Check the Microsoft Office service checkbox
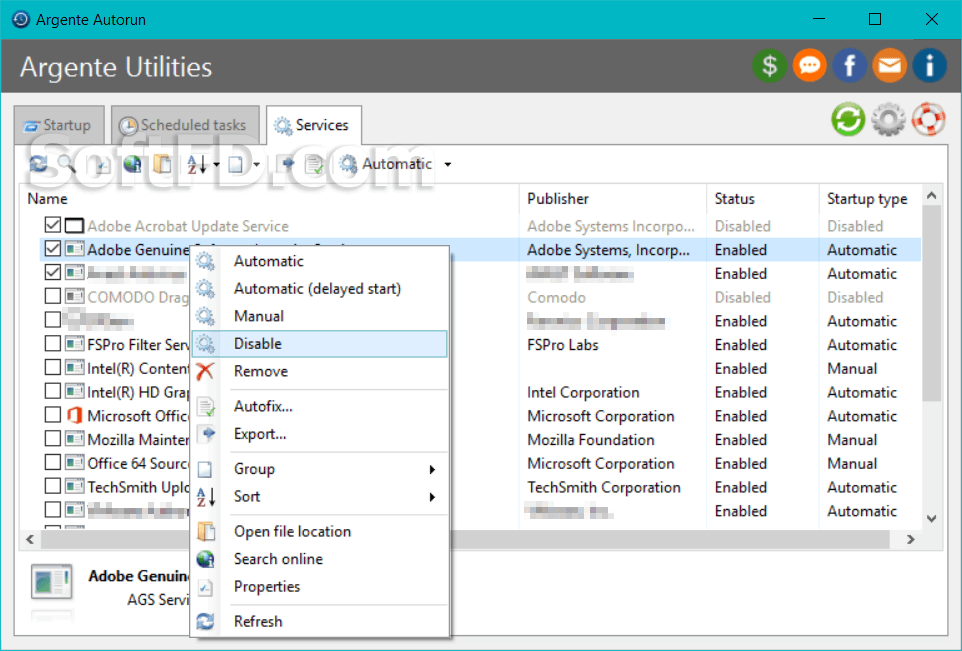Viewport: 962px width, 651px height. pos(53,415)
